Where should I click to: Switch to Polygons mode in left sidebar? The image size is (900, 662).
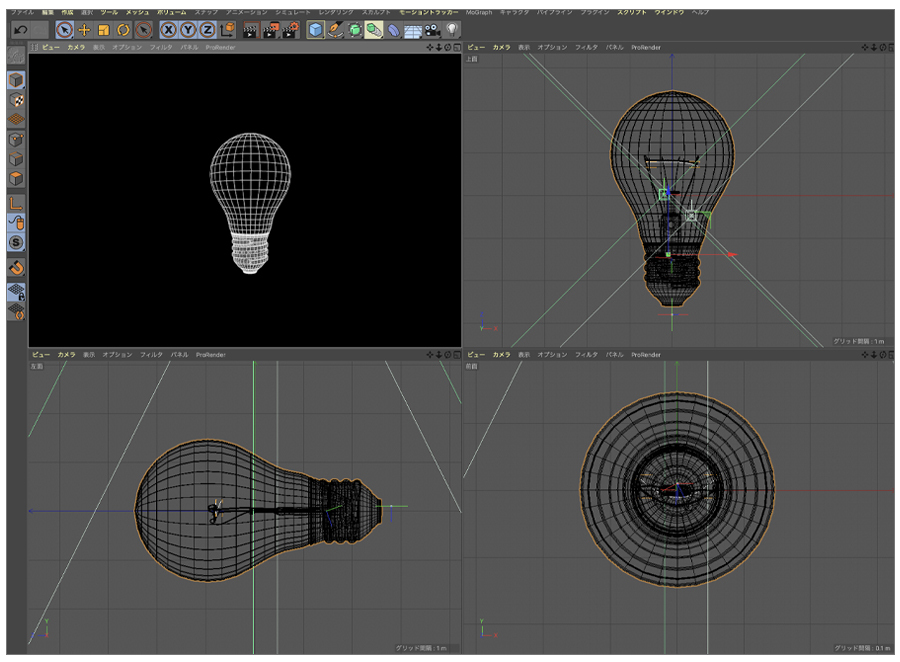(x=17, y=179)
